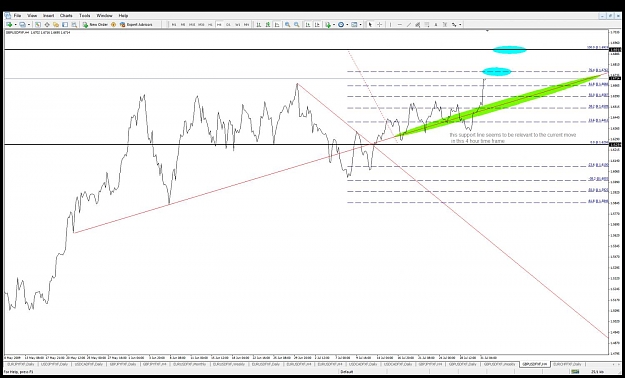This screenshot has height=378, width=625.
Task: Expand the Periods dropdown arrow
Action: tap(347, 25)
